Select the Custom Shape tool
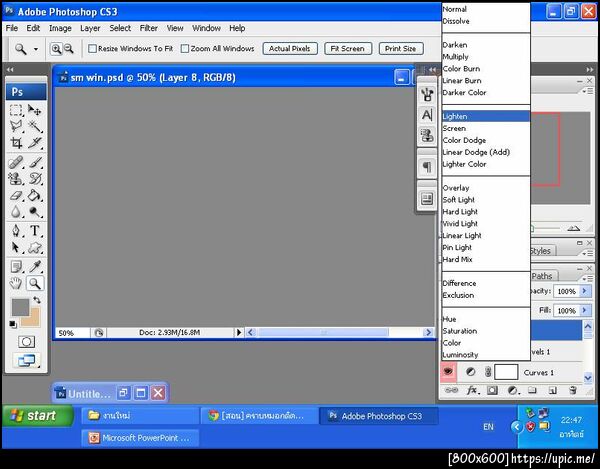The image size is (600, 469). (35, 248)
